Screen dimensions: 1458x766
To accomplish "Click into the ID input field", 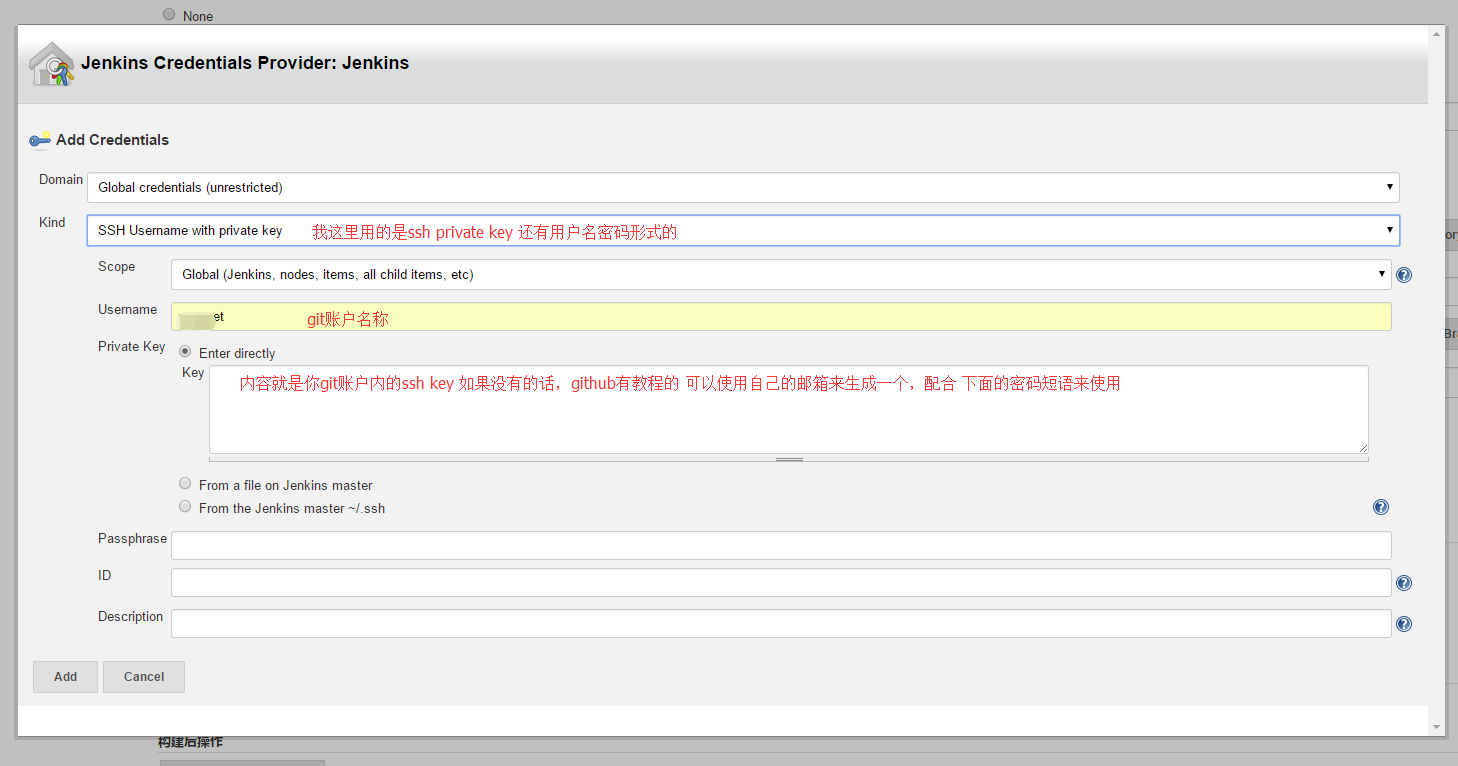I will click(x=781, y=583).
